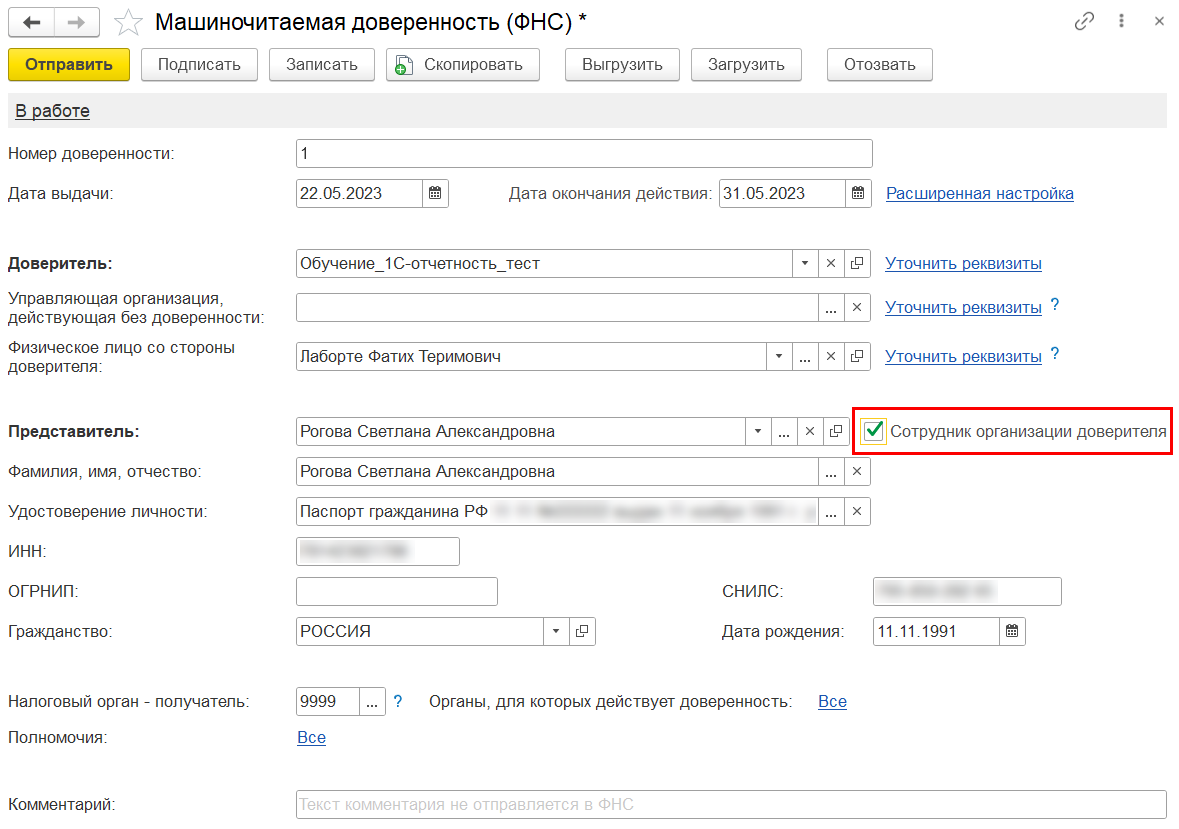Viewport: 1179px width, 829px height.
Task: Click the forward navigation arrow
Action: [x=76, y=21]
